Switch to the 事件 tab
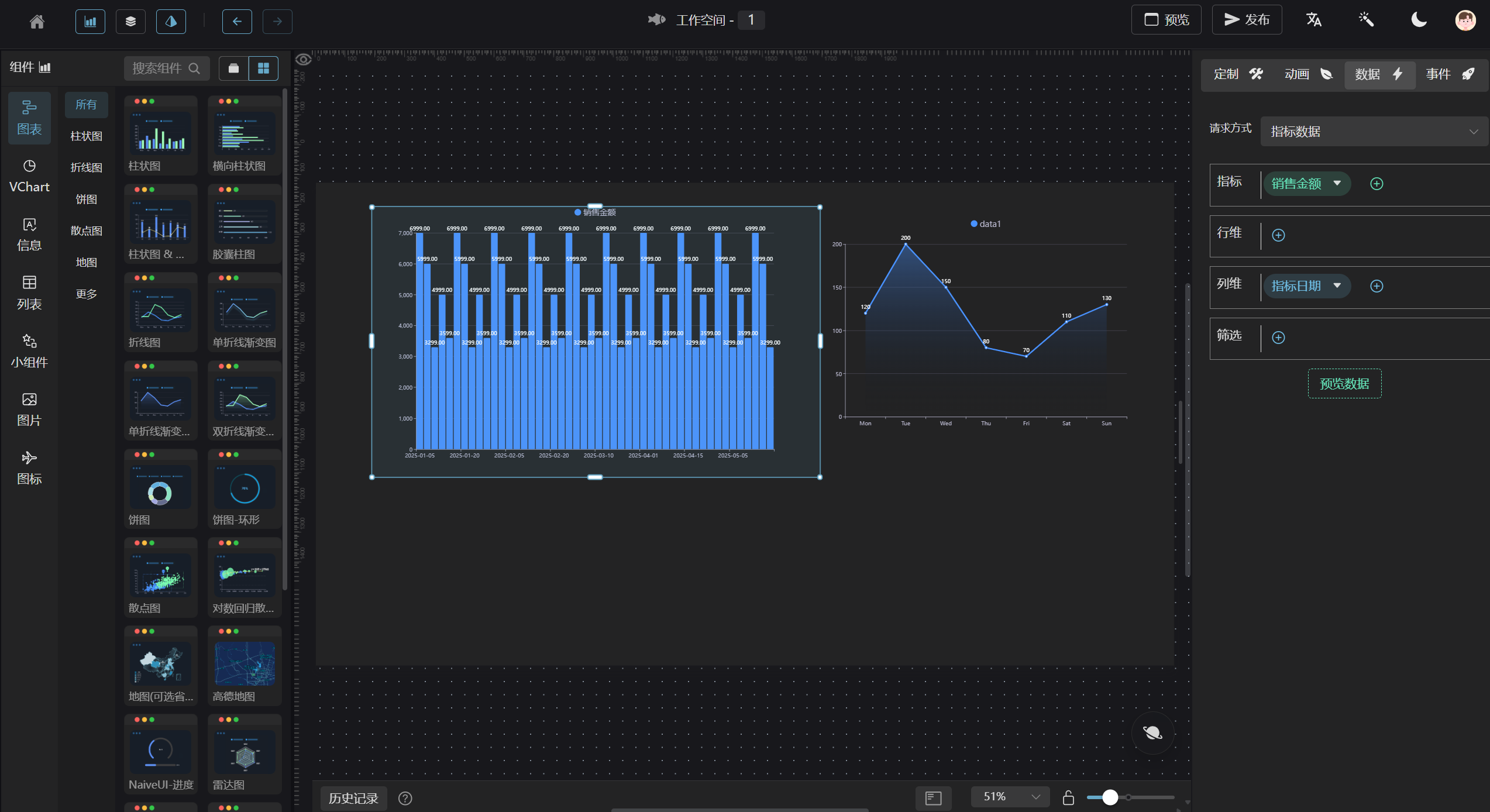This screenshot has width=1490, height=812. tap(1450, 74)
